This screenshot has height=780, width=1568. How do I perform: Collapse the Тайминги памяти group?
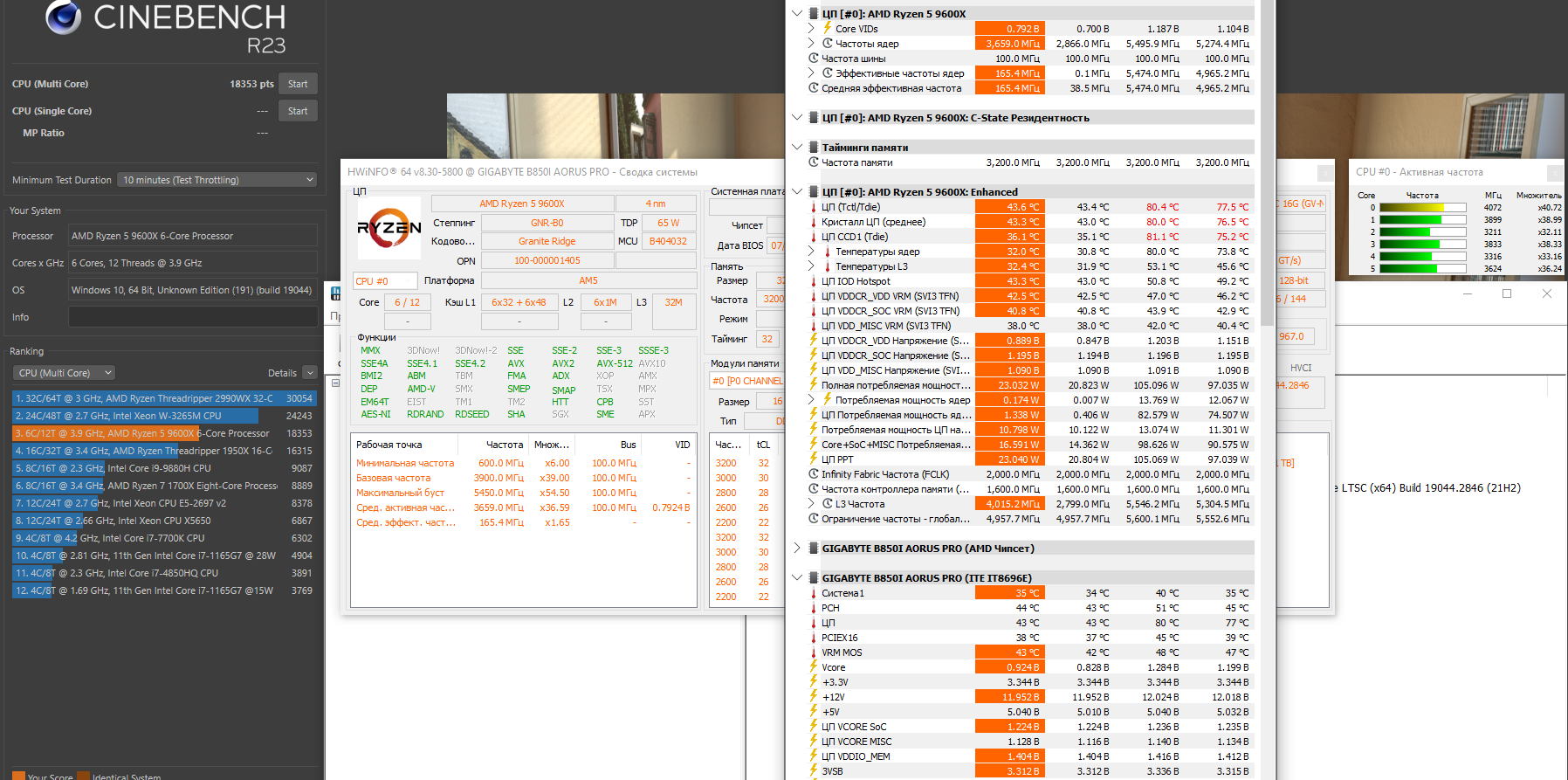pyautogui.click(x=796, y=147)
